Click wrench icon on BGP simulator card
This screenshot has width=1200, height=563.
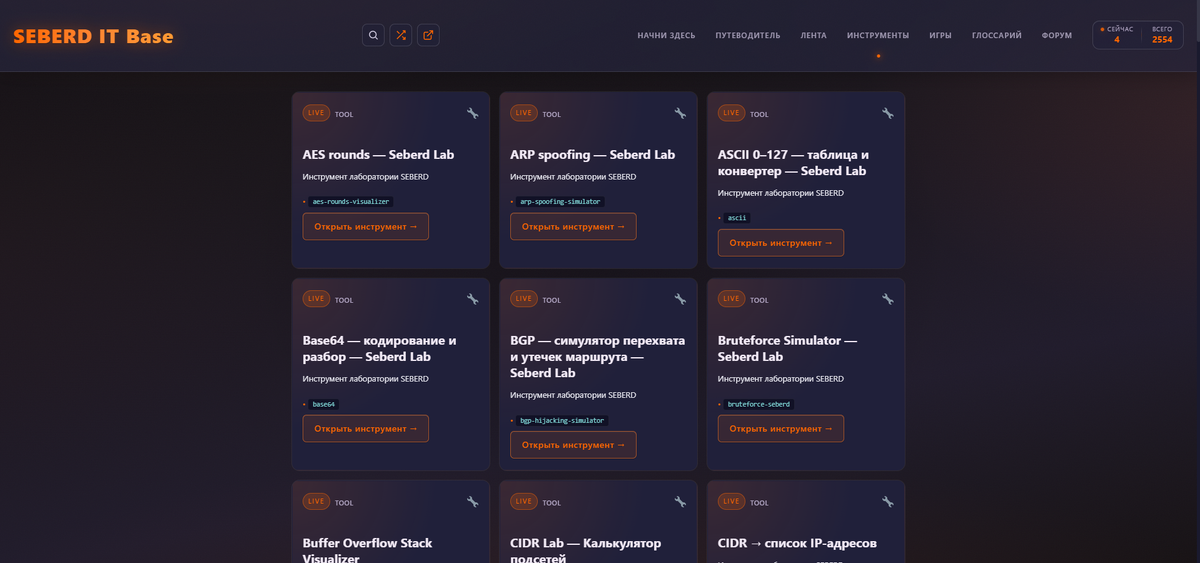coord(680,299)
